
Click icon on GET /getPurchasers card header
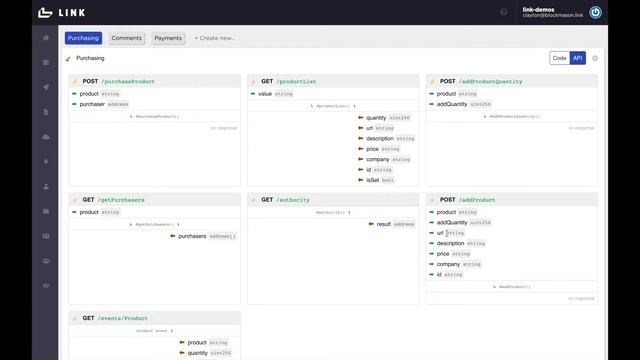(x=75, y=200)
